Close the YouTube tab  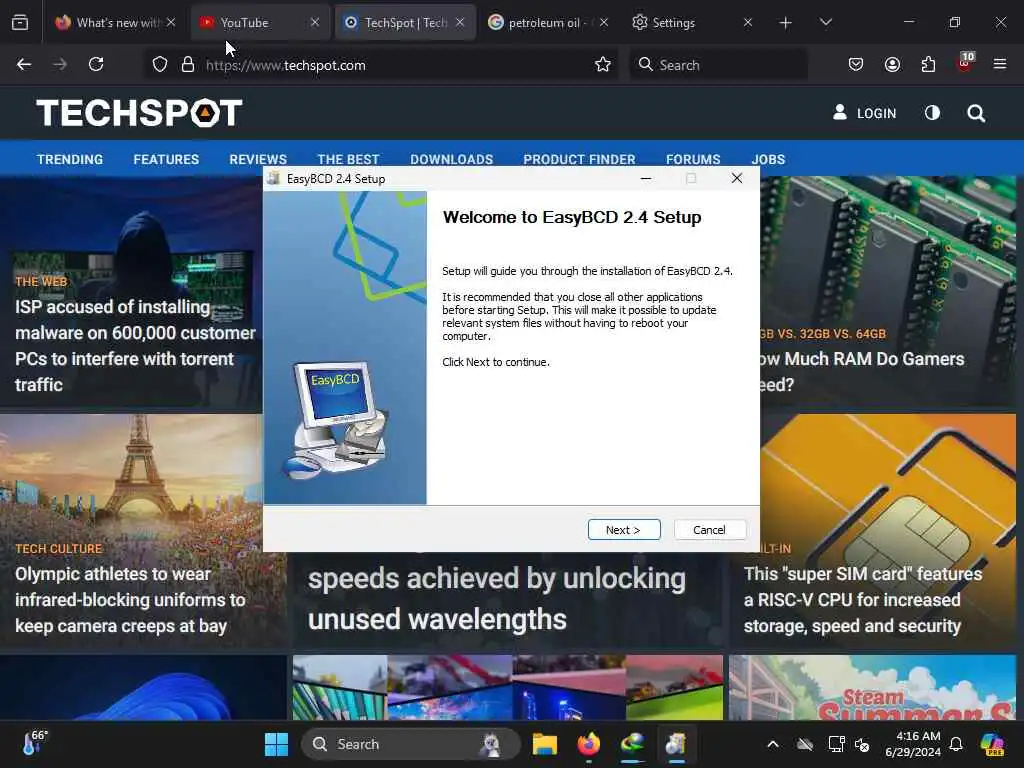315,23
